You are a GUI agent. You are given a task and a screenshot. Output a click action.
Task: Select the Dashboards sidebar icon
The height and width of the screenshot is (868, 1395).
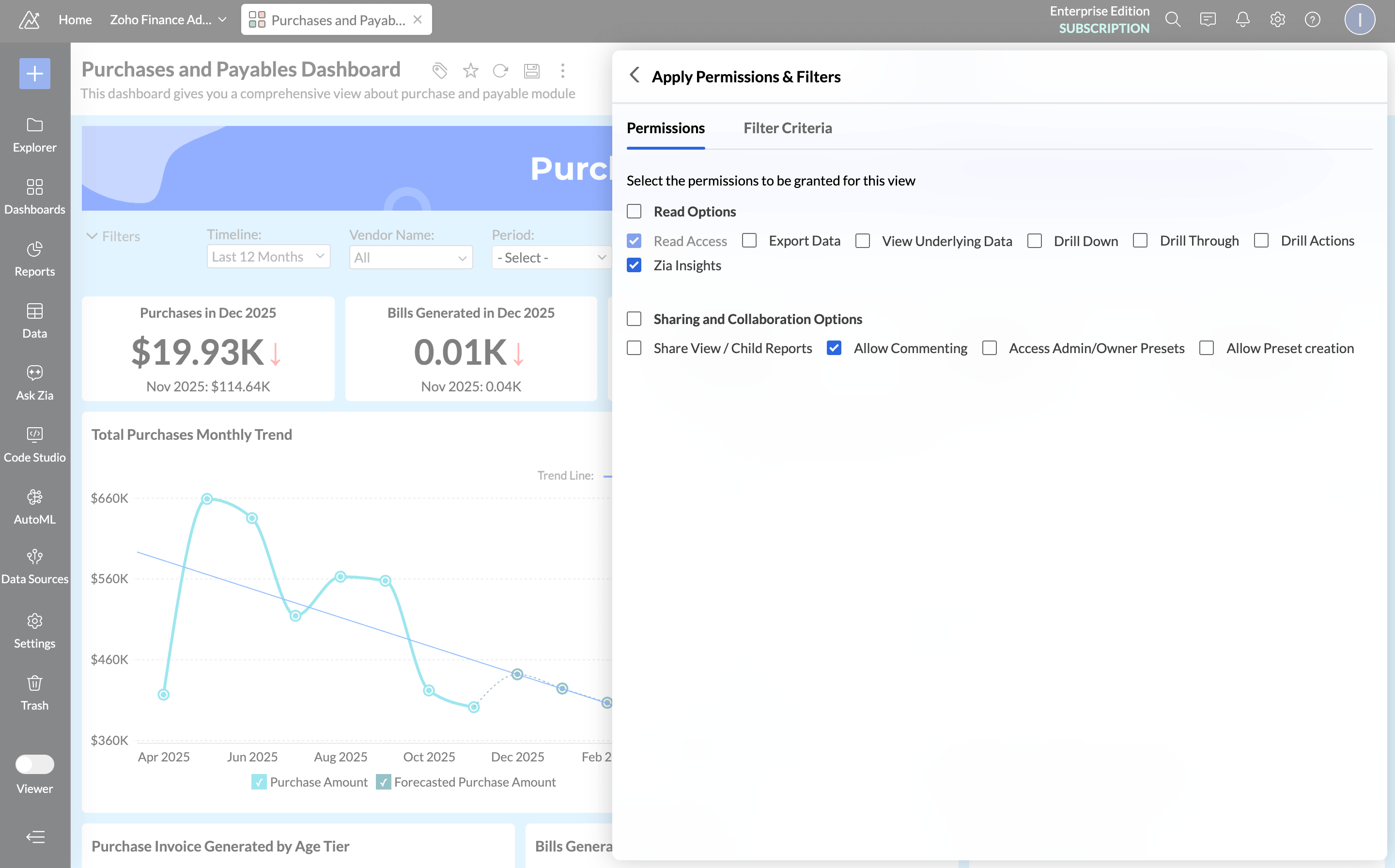click(x=34, y=195)
